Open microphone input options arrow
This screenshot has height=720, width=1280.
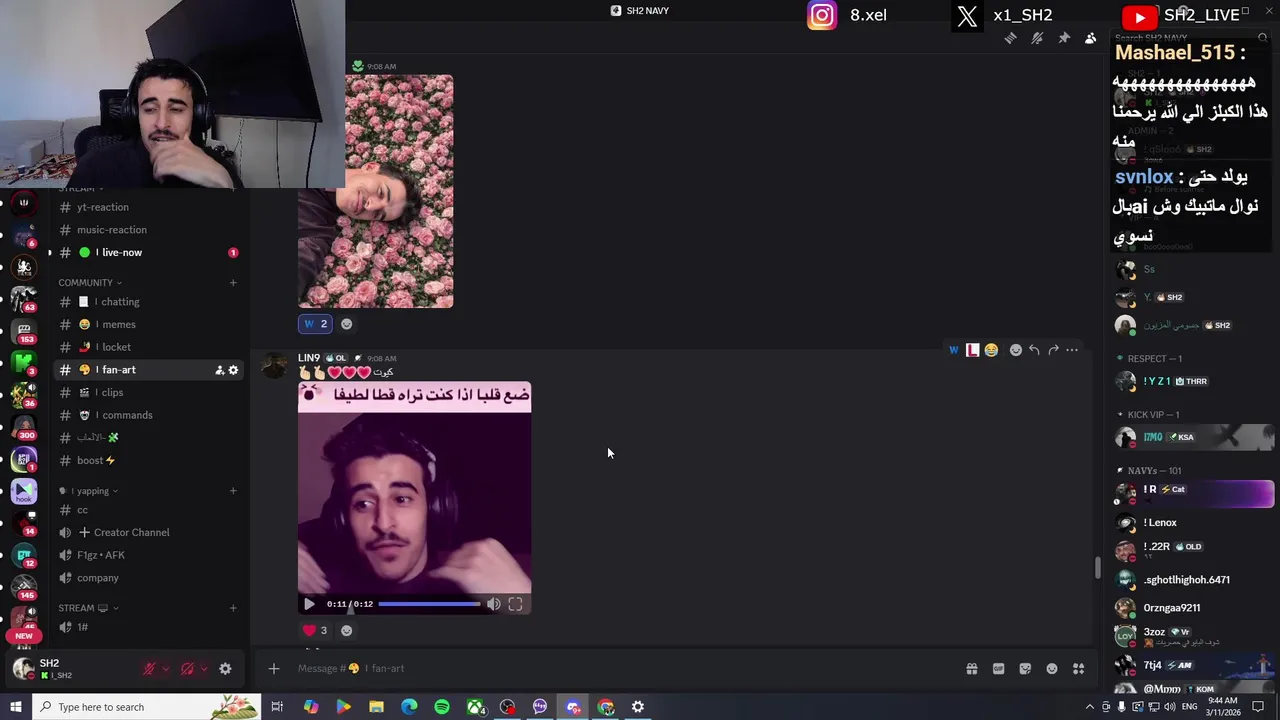[x=165, y=669]
